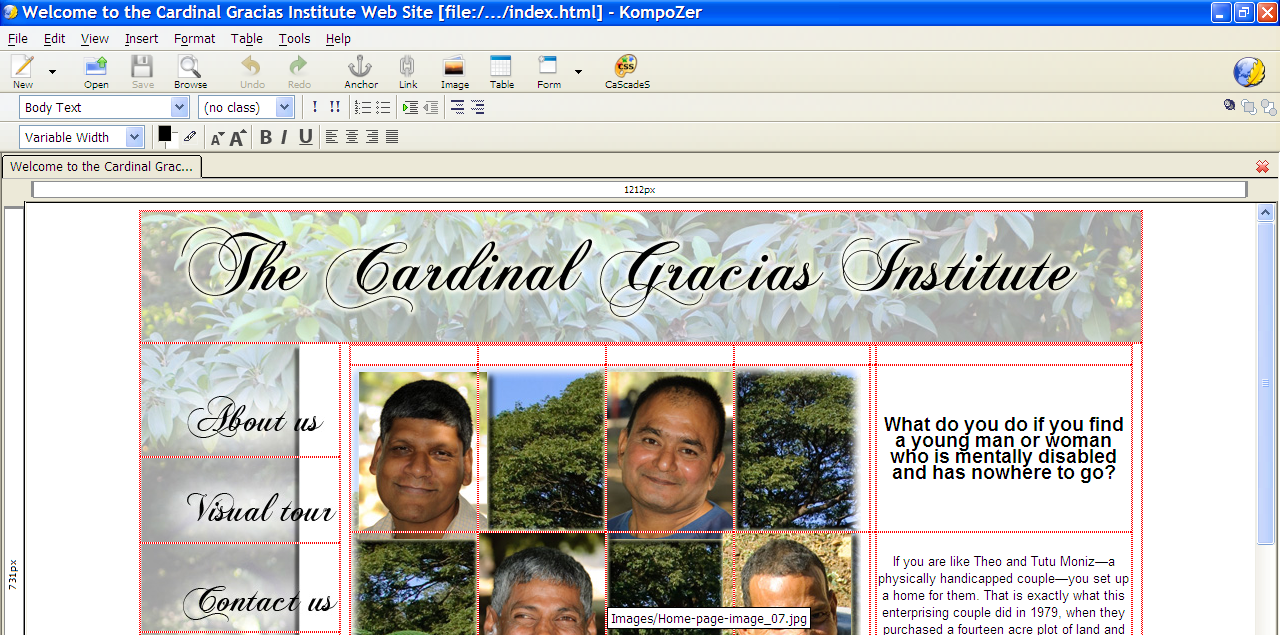Toggle italic formatting
Image resolution: width=1280 pixels, height=635 pixels.
pyautogui.click(x=285, y=137)
